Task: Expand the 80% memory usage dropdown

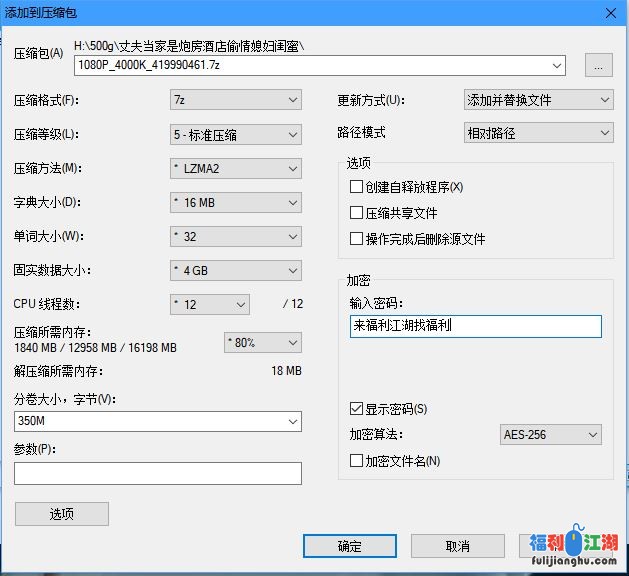Action: coord(262,342)
